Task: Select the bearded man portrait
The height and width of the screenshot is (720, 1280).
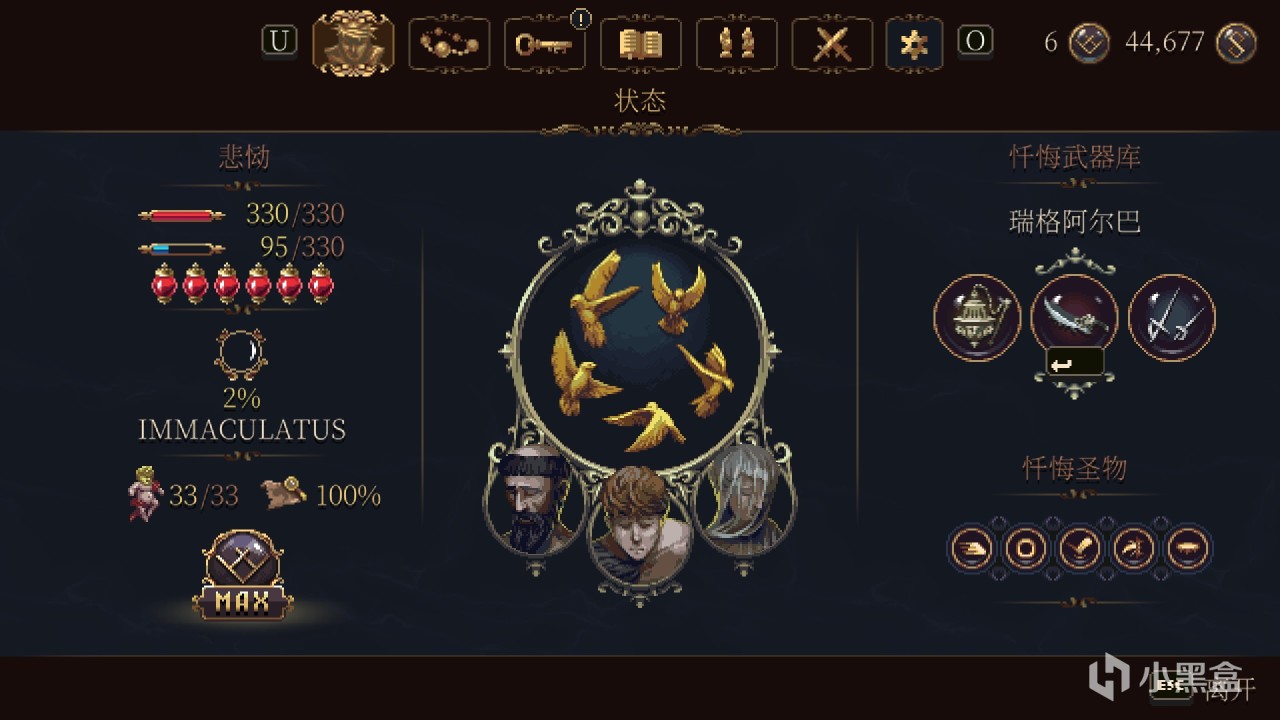Action: 534,500
